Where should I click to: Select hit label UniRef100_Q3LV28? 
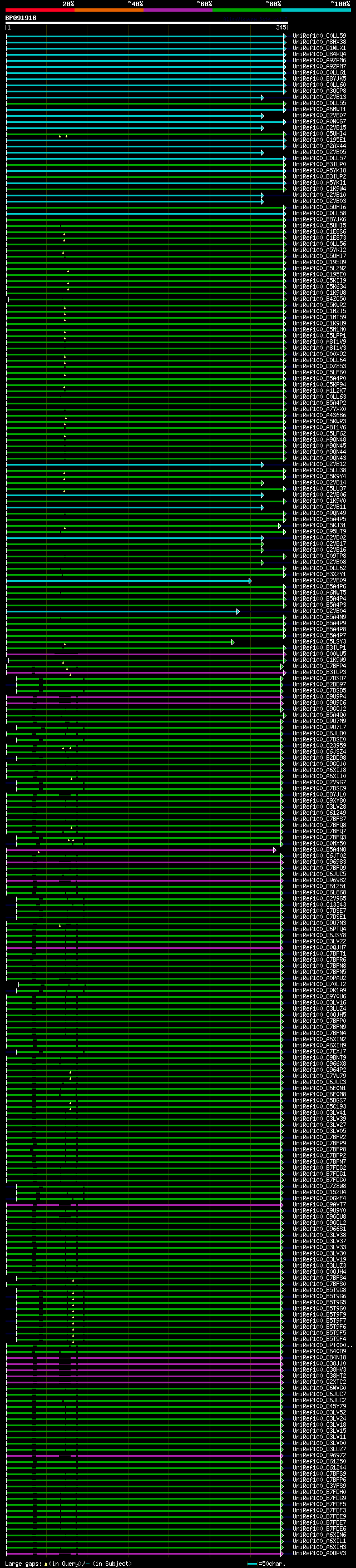pyautogui.click(x=319, y=807)
